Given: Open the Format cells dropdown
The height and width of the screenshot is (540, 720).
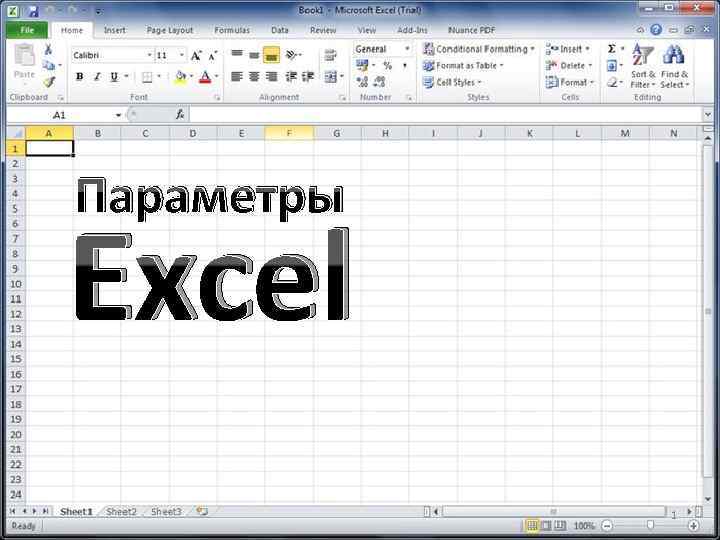Looking at the screenshot, I should click(570, 83).
